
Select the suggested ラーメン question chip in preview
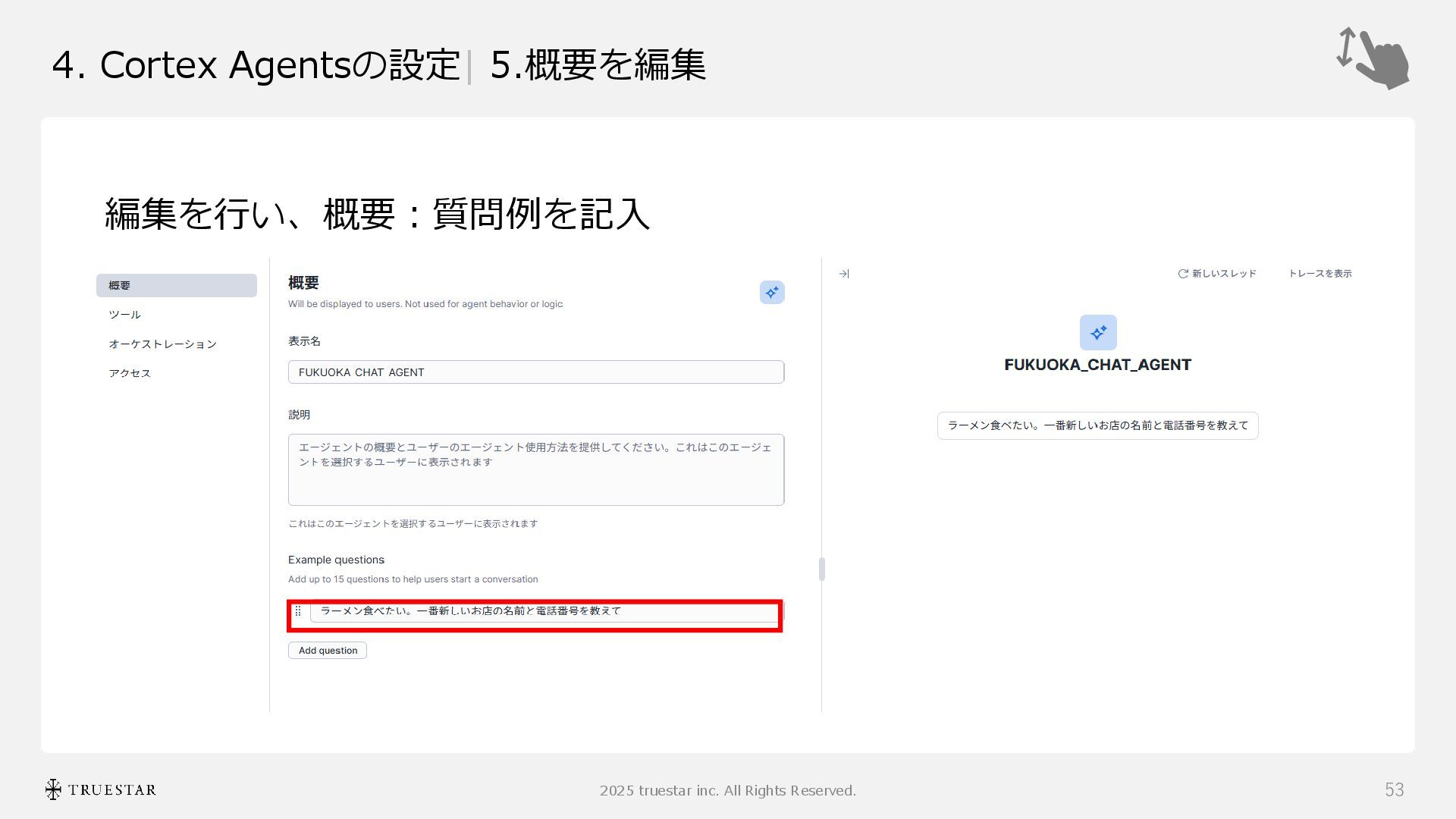[1097, 425]
